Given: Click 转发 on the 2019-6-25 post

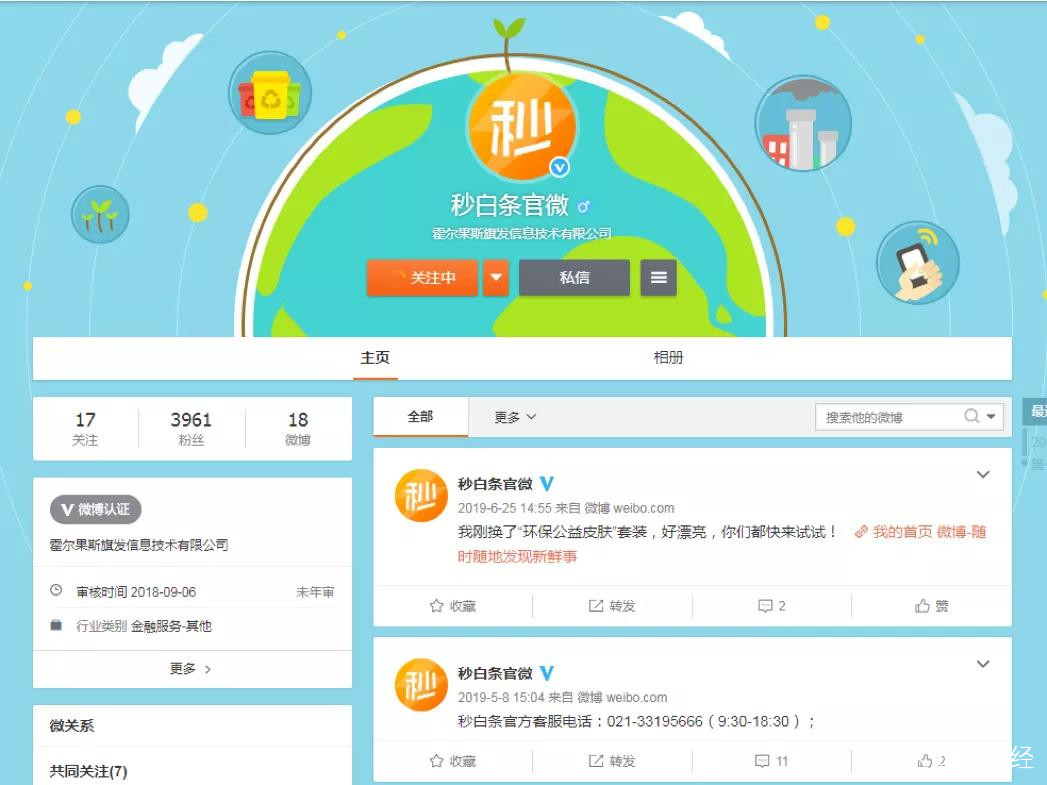Looking at the screenshot, I should 612,606.
